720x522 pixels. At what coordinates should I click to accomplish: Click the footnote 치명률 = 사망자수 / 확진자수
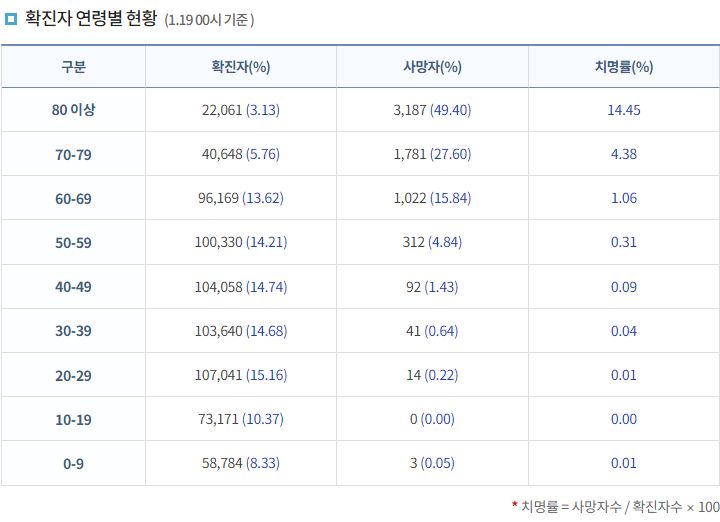pyautogui.click(x=602, y=506)
